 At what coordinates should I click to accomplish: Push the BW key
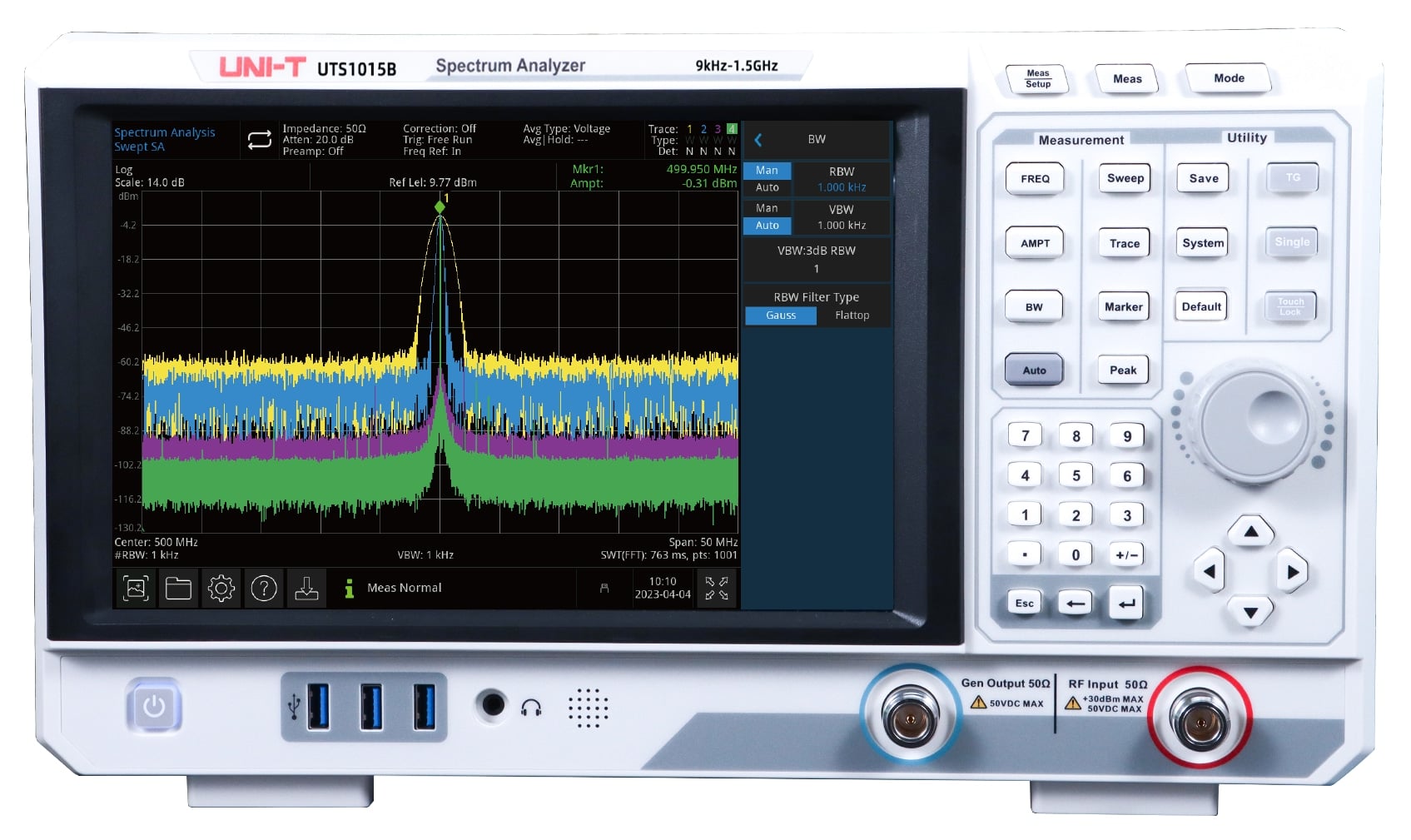1034,307
